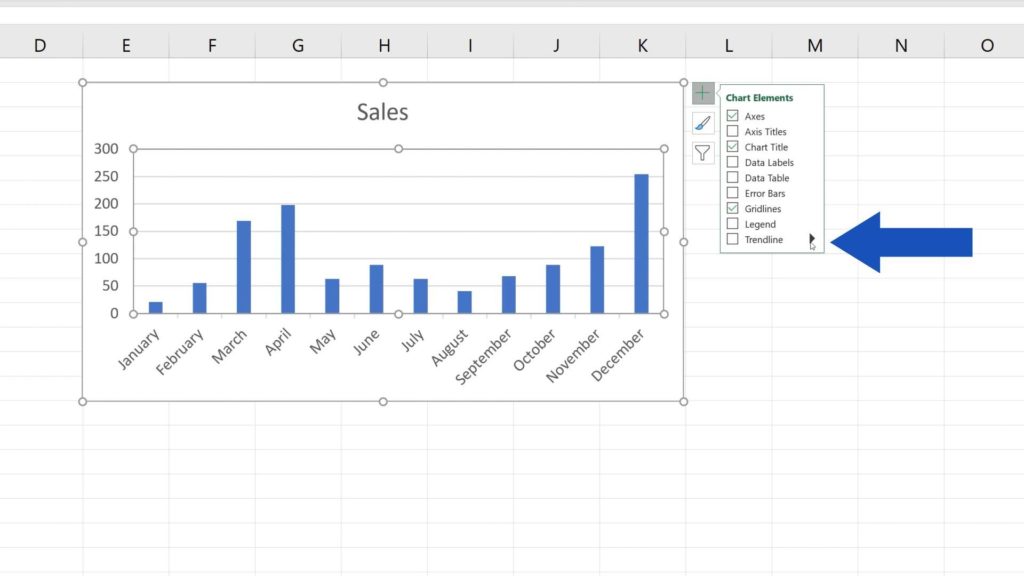Click the Sales chart title
This screenshot has width=1024, height=576.
383,112
